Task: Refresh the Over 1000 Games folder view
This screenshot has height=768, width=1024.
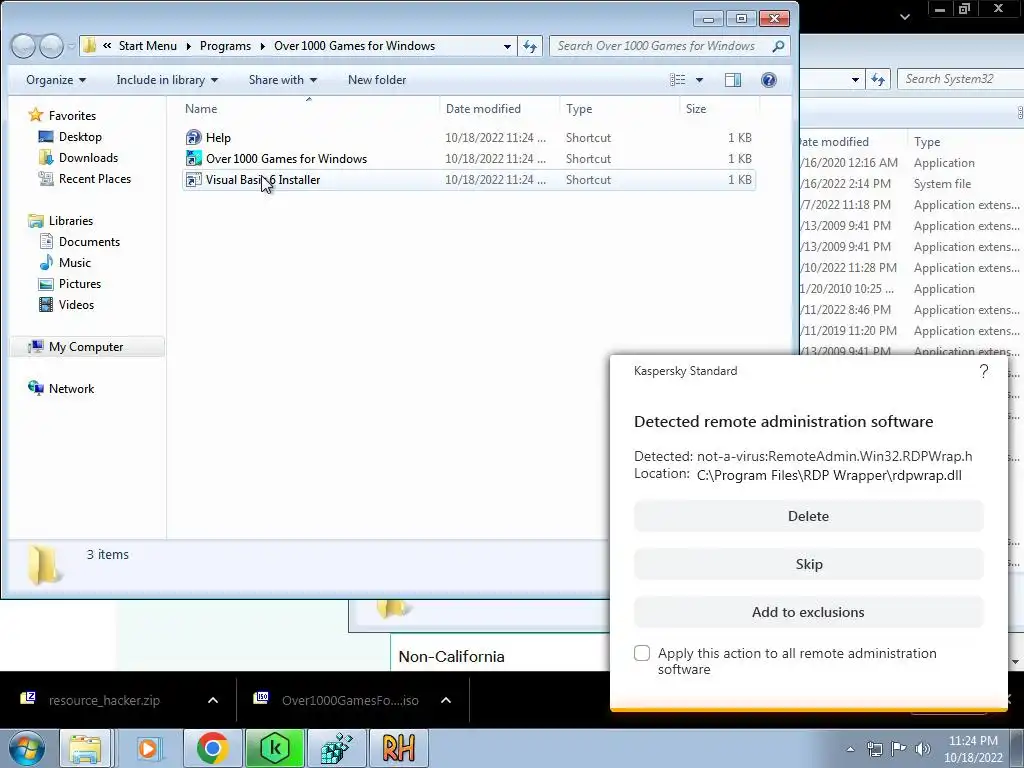Action: pyautogui.click(x=530, y=46)
